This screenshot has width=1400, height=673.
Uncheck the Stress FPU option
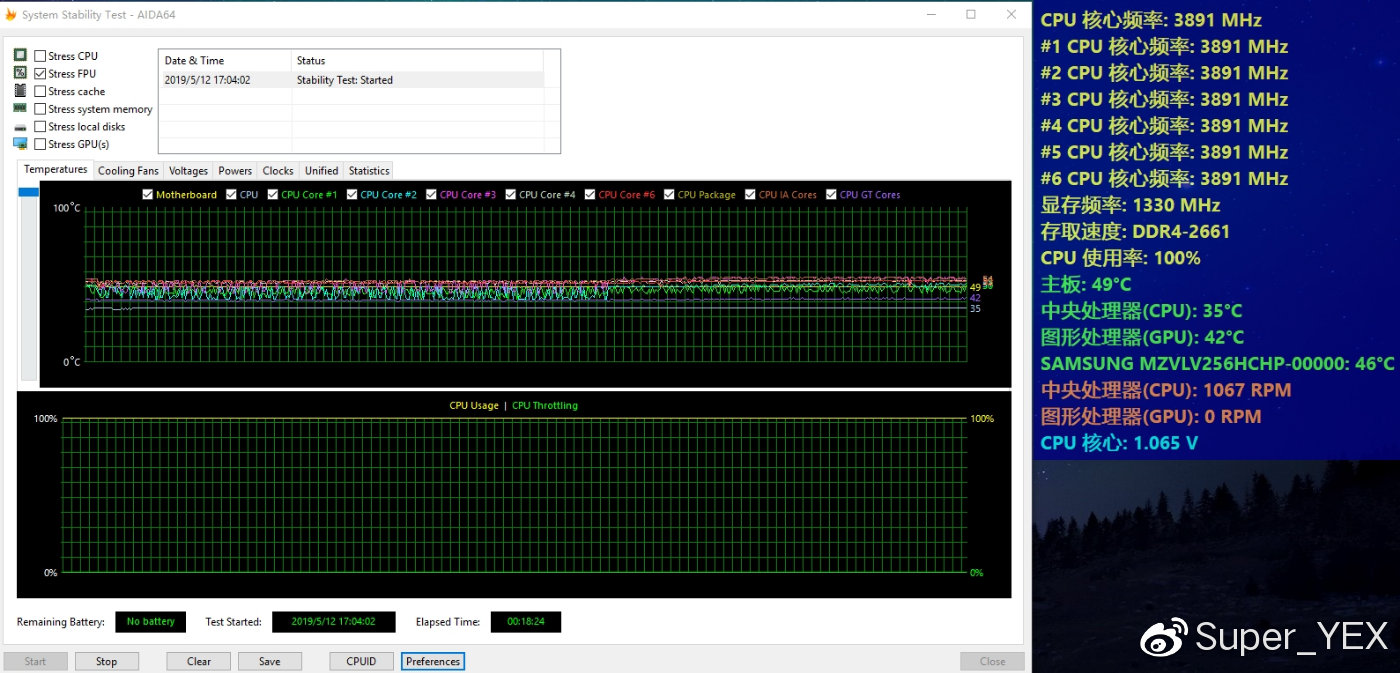click(x=40, y=74)
